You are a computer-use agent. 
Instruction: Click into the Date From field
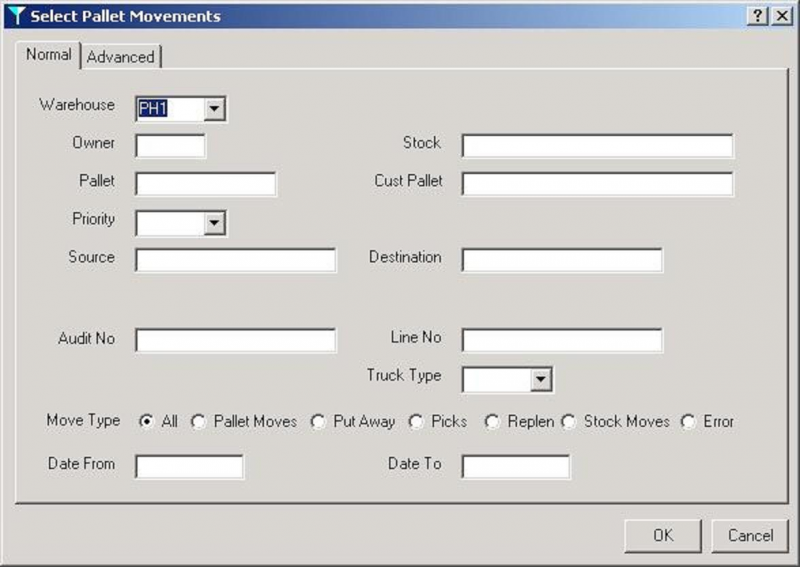click(x=189, y=467)
